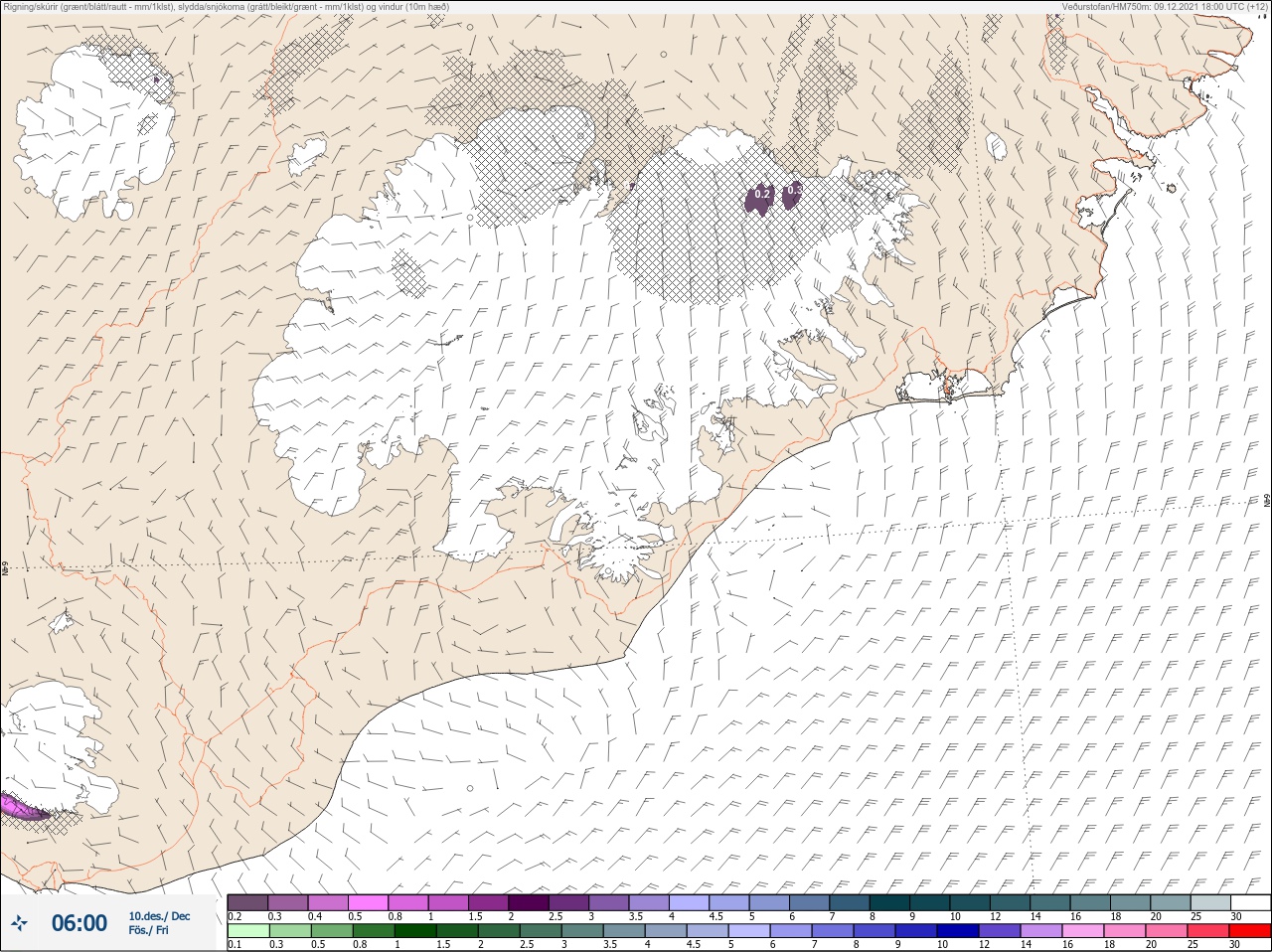This screenshot has height=952, width=1272.
Task: Select the violet lower swatch labeled 14
Action: 1043,931
